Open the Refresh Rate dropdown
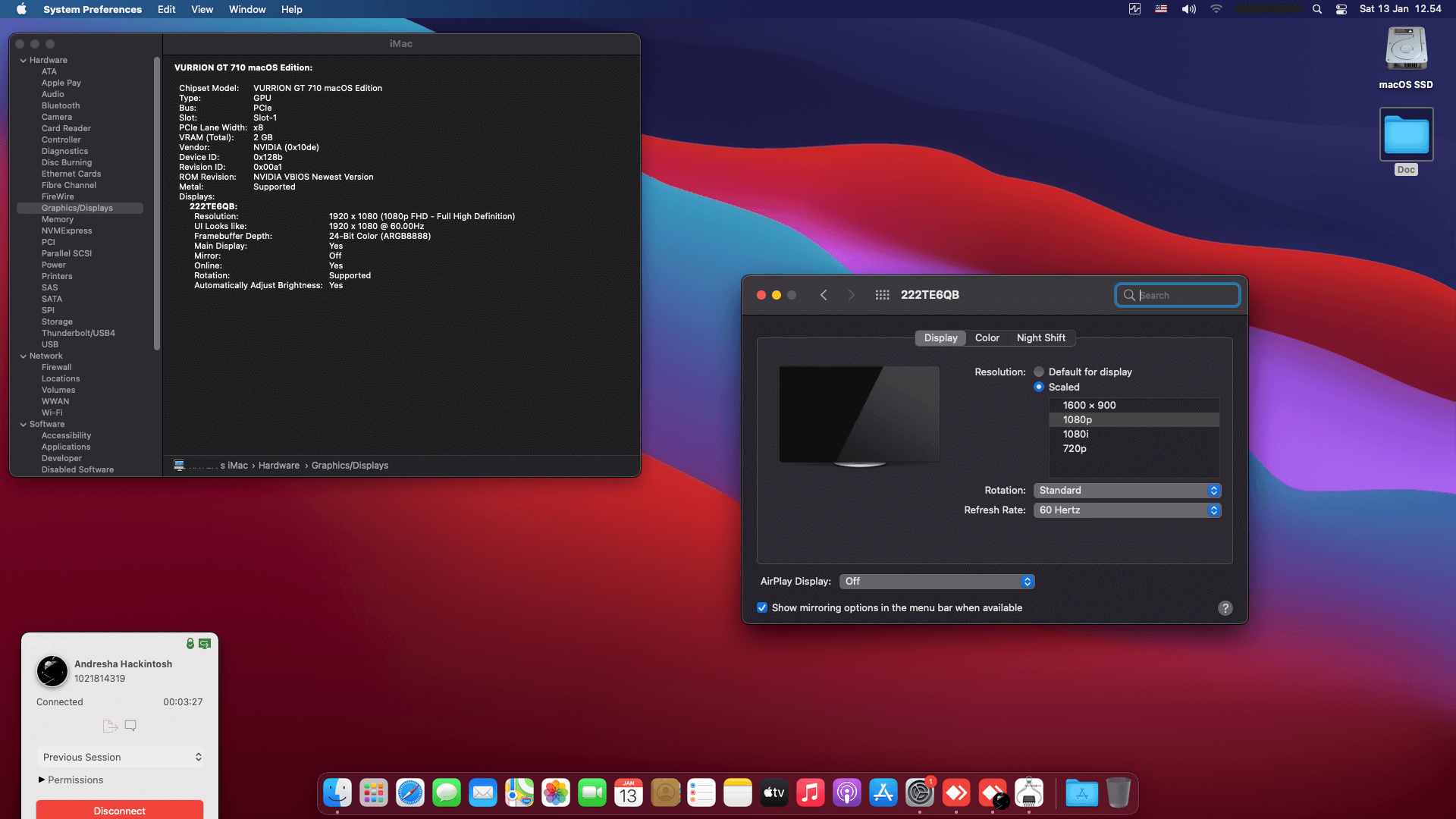Image resolution: width=1456 pixels, height=819 pixels. pyautogui.click(x=1127, y=510)
